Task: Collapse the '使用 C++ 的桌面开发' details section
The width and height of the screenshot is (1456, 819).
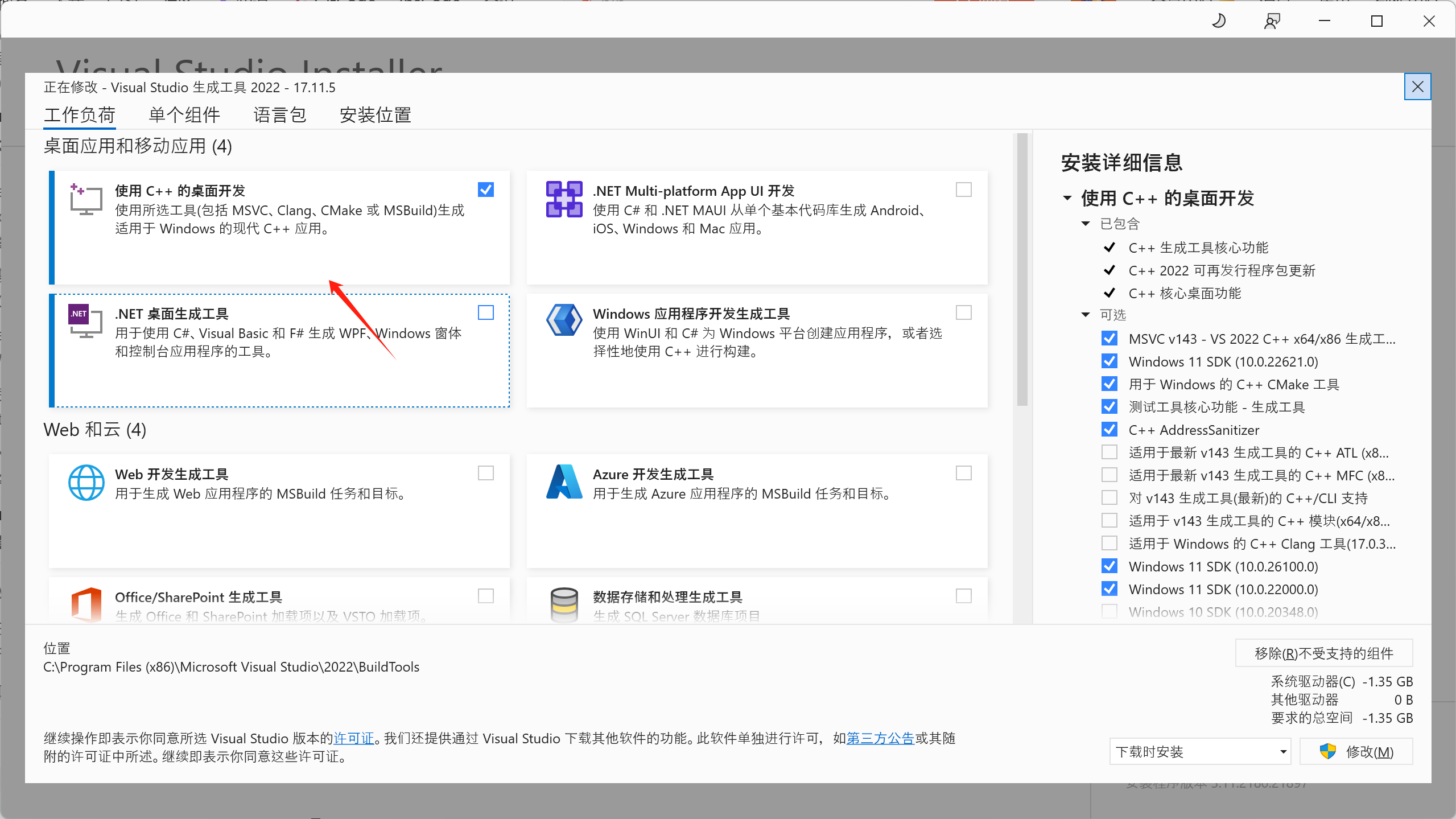Action: [x=1067, y=198]
